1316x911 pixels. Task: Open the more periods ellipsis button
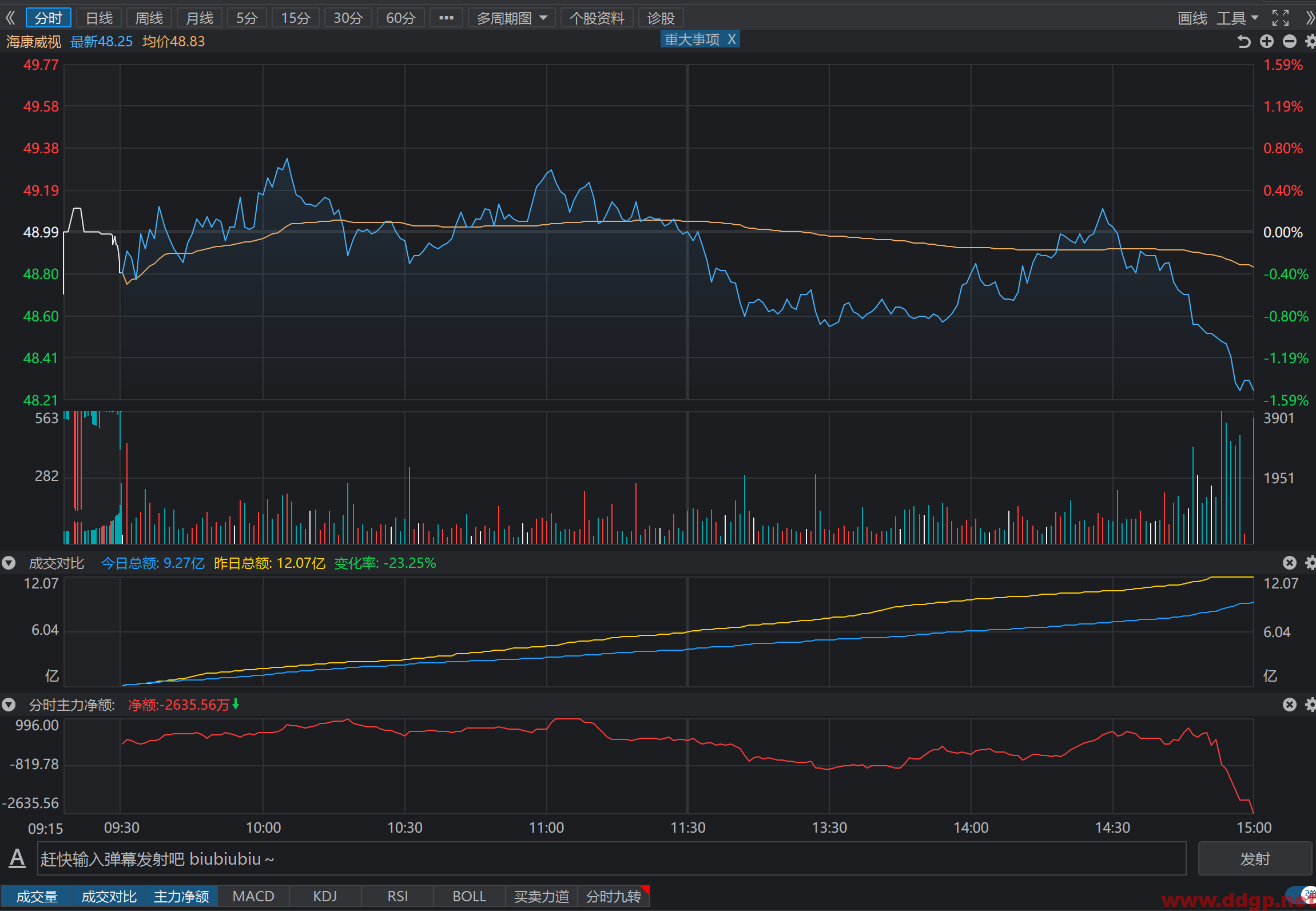446,18
